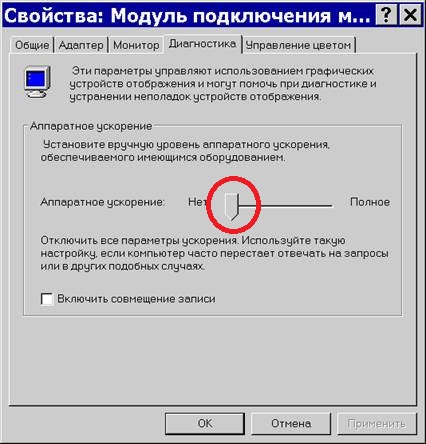
Task: Enable the Включить совмещение записи checkbox
Action: 47,299
